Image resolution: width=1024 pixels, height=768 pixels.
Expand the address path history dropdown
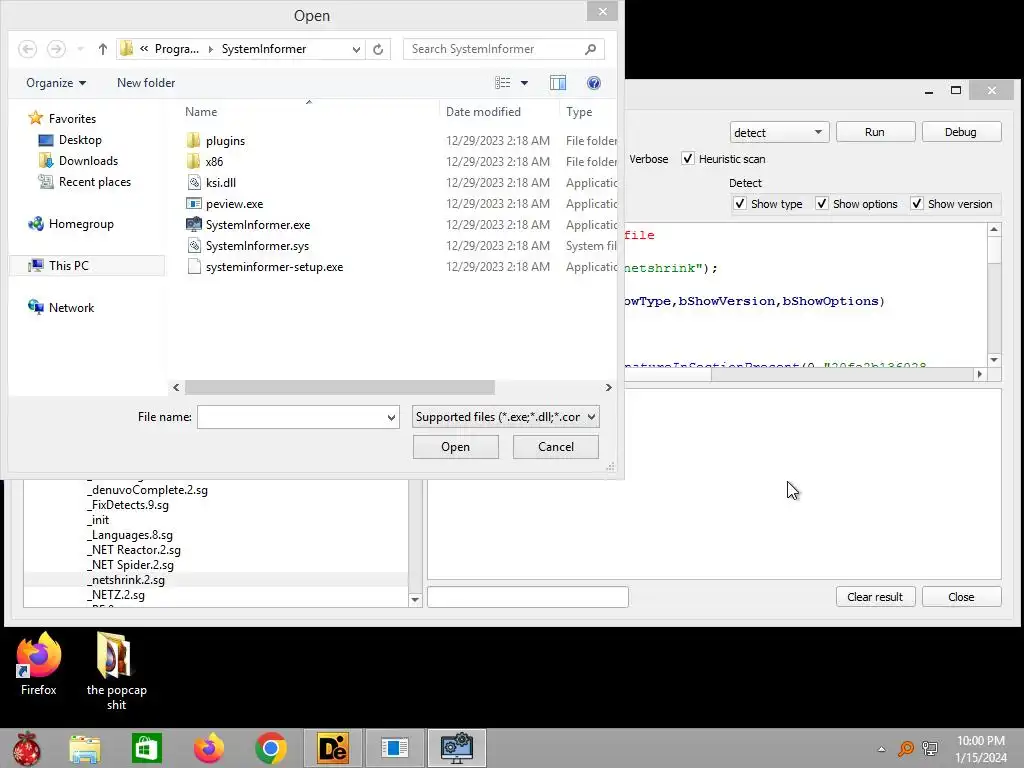pos(356,49)
